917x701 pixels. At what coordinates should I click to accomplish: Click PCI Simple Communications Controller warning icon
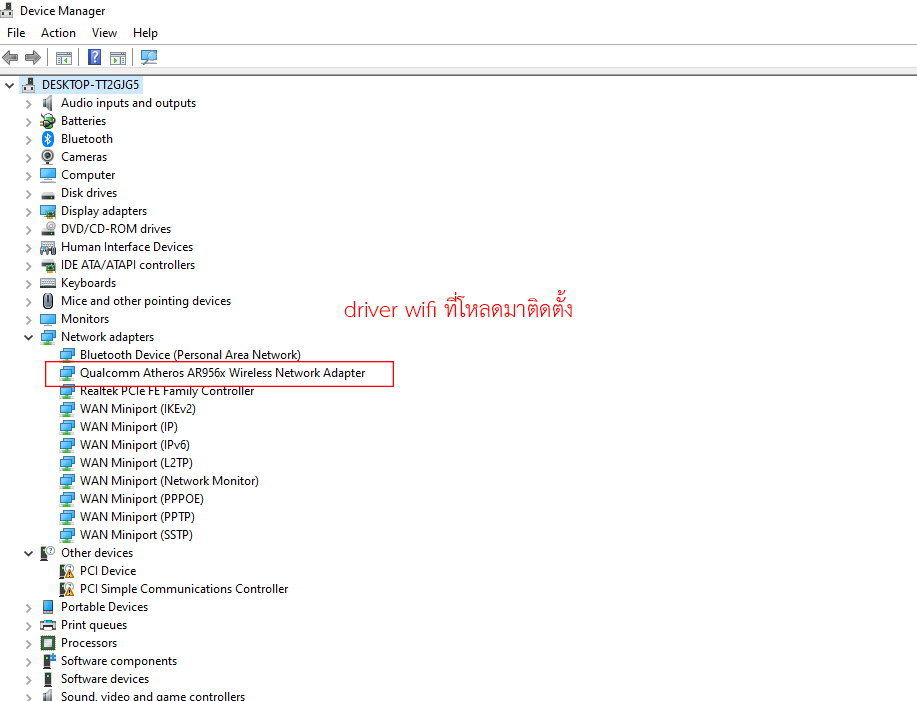pyautogui.click(x=67, y=589)
